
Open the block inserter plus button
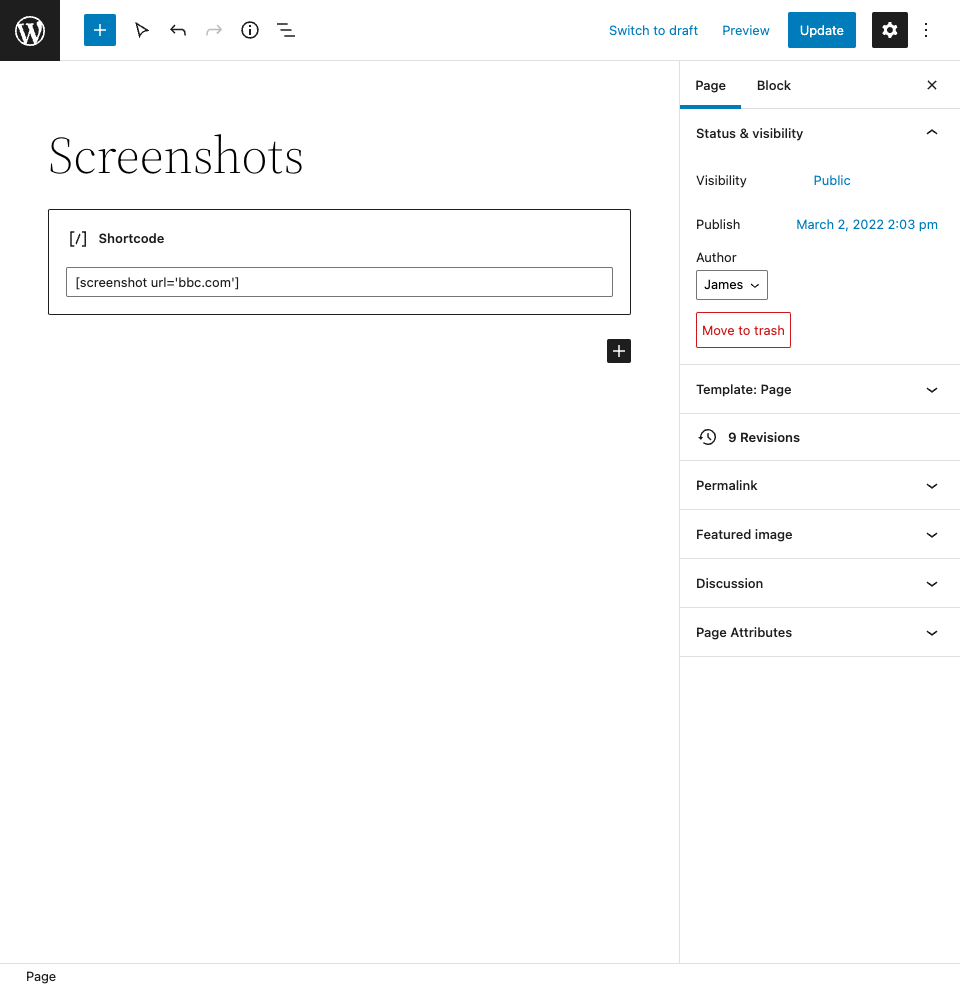tap(100, 30)
